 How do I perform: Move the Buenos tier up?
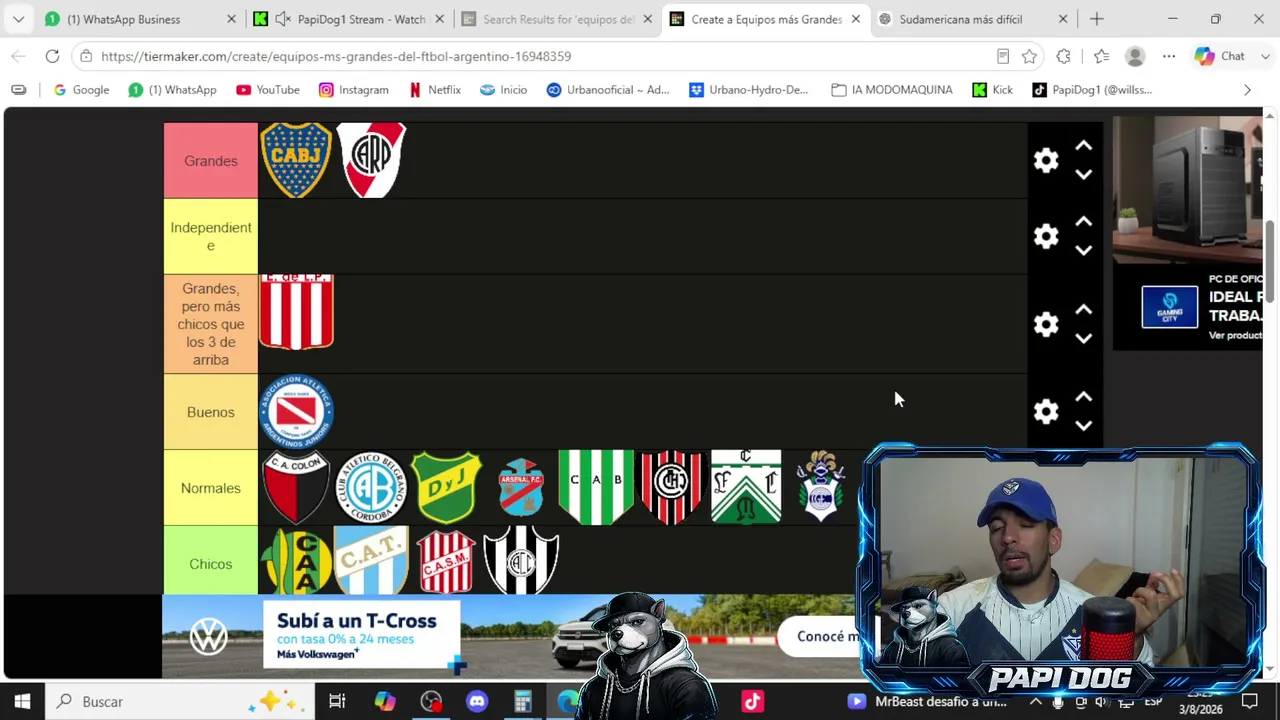point(1083,397)
